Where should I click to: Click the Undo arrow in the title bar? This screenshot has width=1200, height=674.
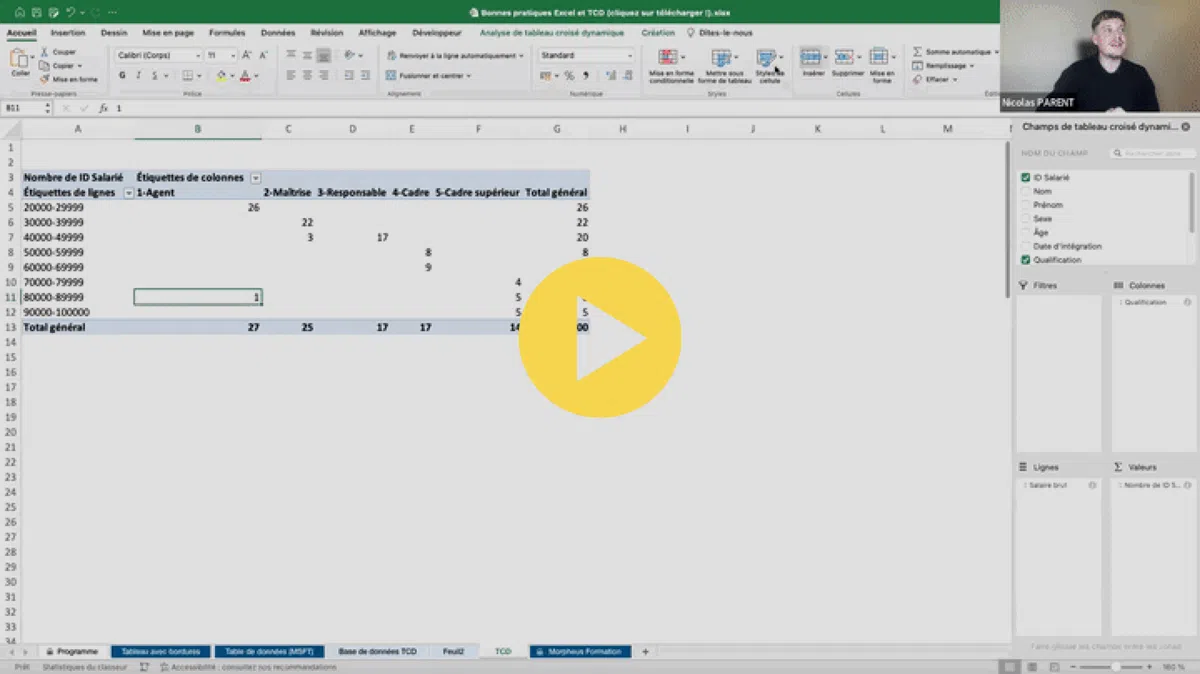click(69, 13)
